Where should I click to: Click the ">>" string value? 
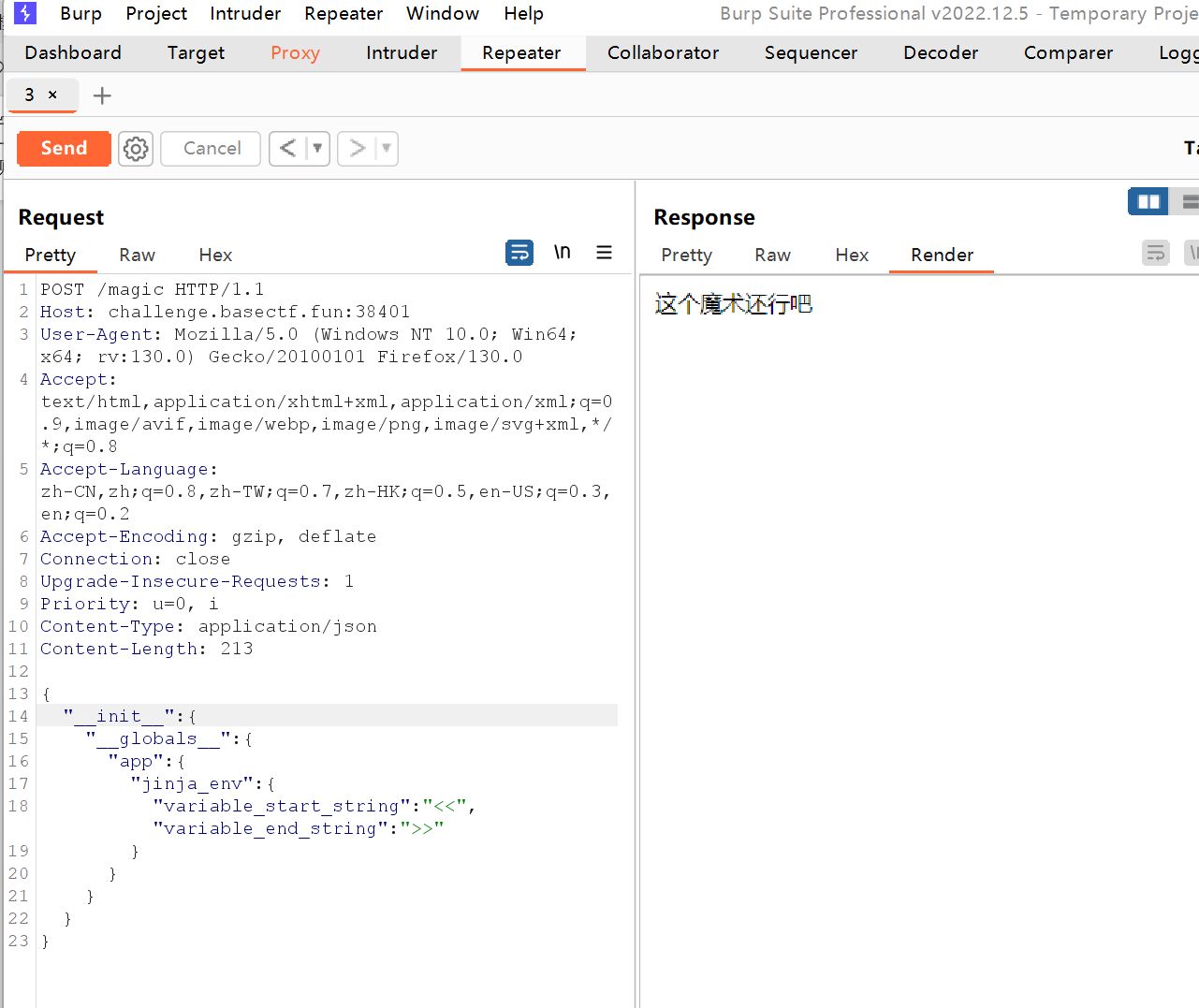click(422, 828)
